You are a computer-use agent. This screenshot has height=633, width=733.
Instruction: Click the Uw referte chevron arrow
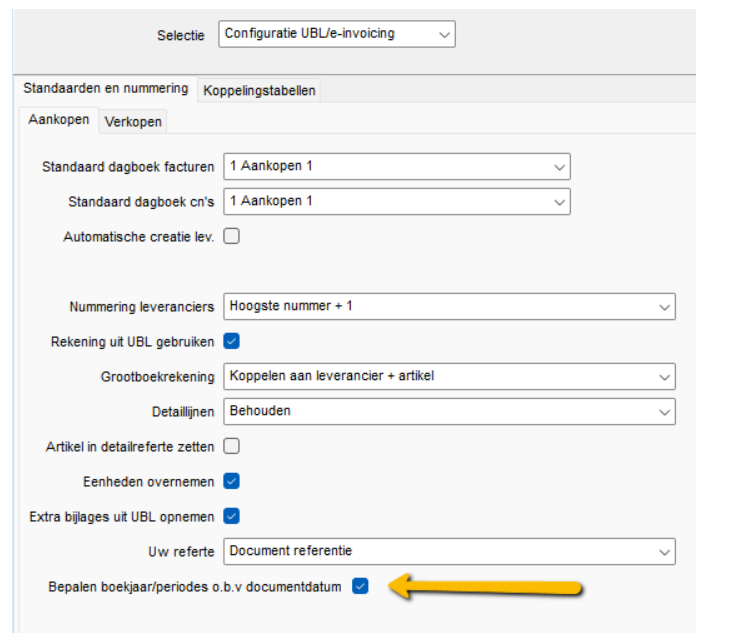[665, 551]
